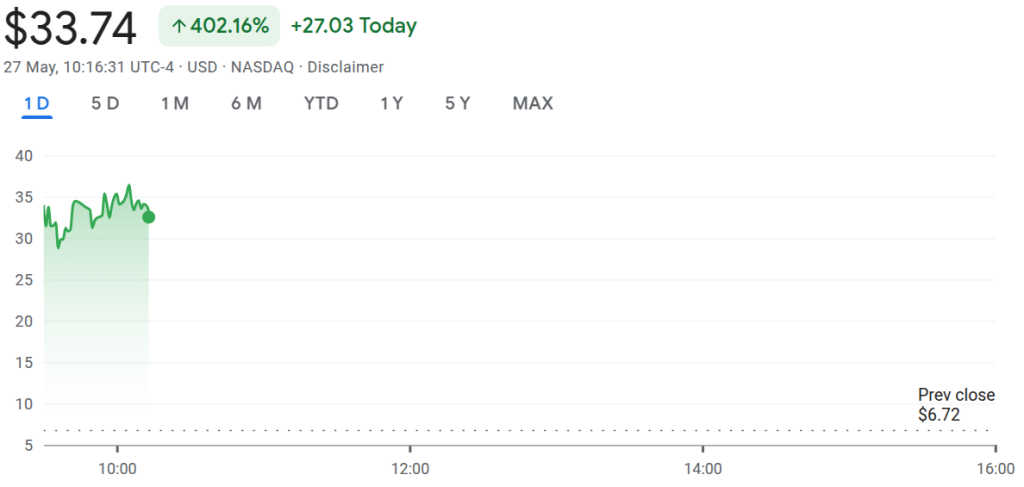The image size is (1024, 487).
Task: Click the 14:00 time axis label
Action: pos(703,468)
